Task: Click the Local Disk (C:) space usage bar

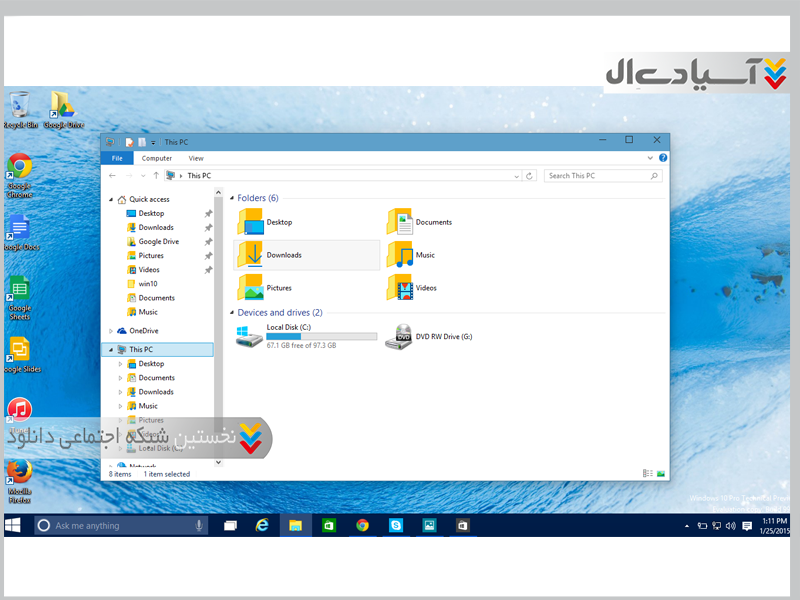Action: 321,336
